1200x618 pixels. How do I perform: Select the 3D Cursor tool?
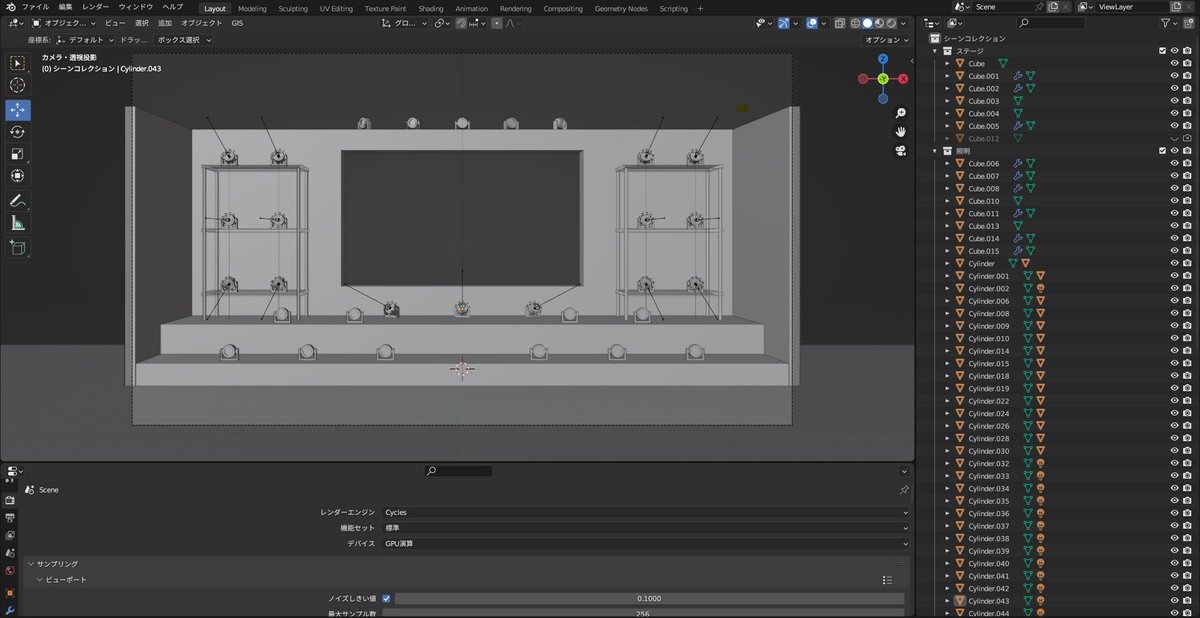(x=18, y=86)
